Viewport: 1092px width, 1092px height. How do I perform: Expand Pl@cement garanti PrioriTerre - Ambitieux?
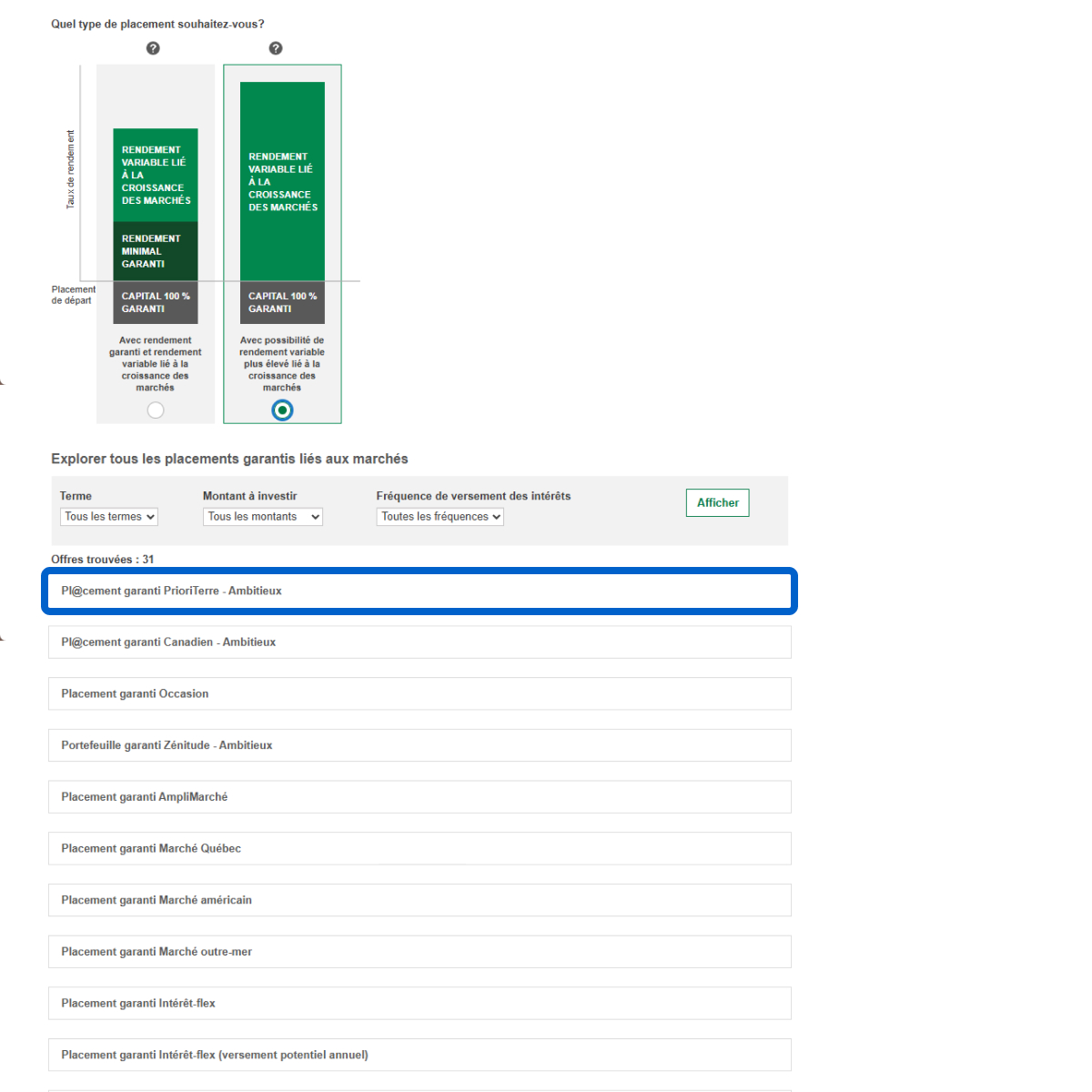click(x=419, y=591)
